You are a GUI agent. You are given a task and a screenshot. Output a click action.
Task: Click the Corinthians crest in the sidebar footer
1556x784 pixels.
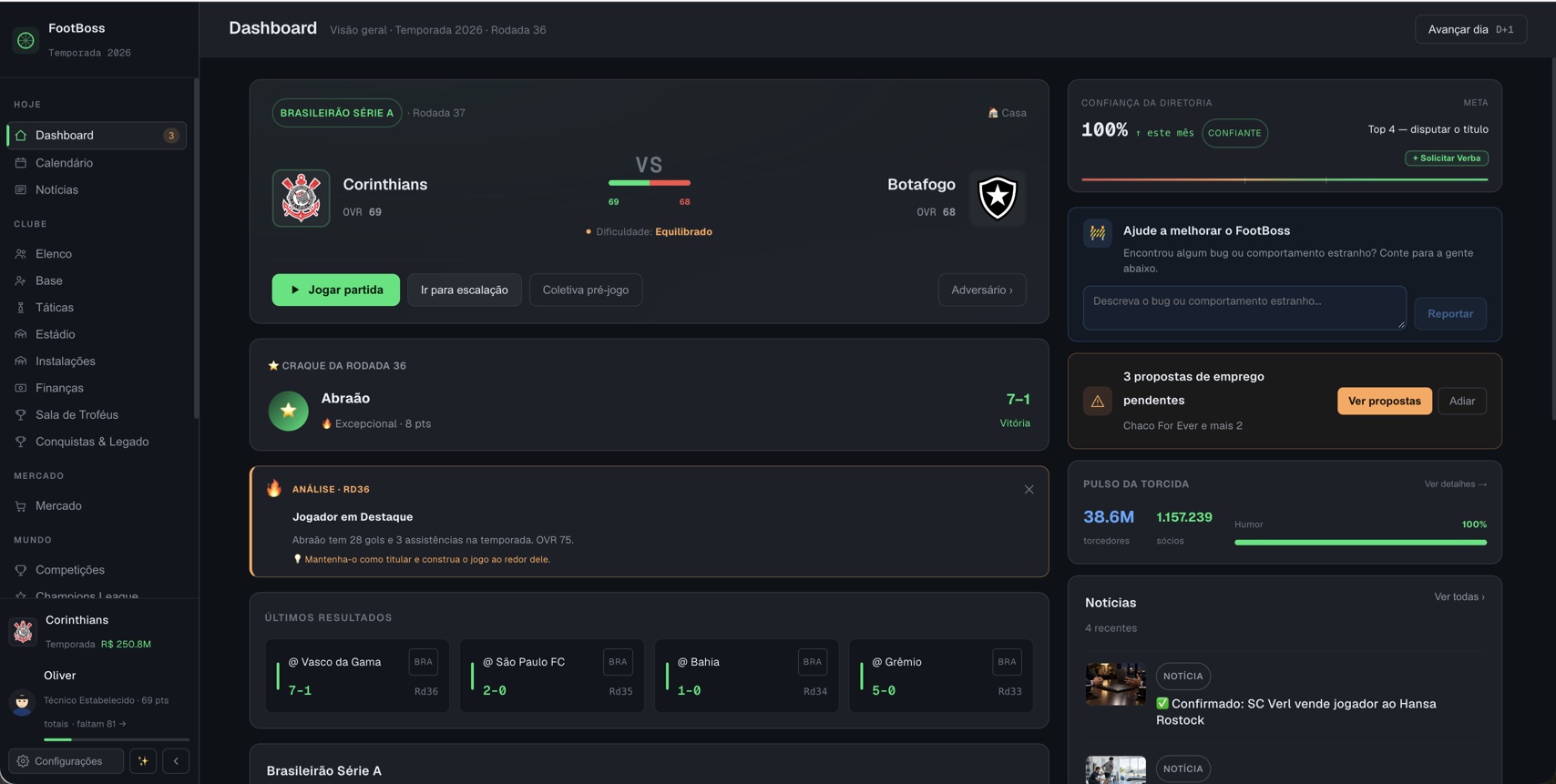point(23,631)
